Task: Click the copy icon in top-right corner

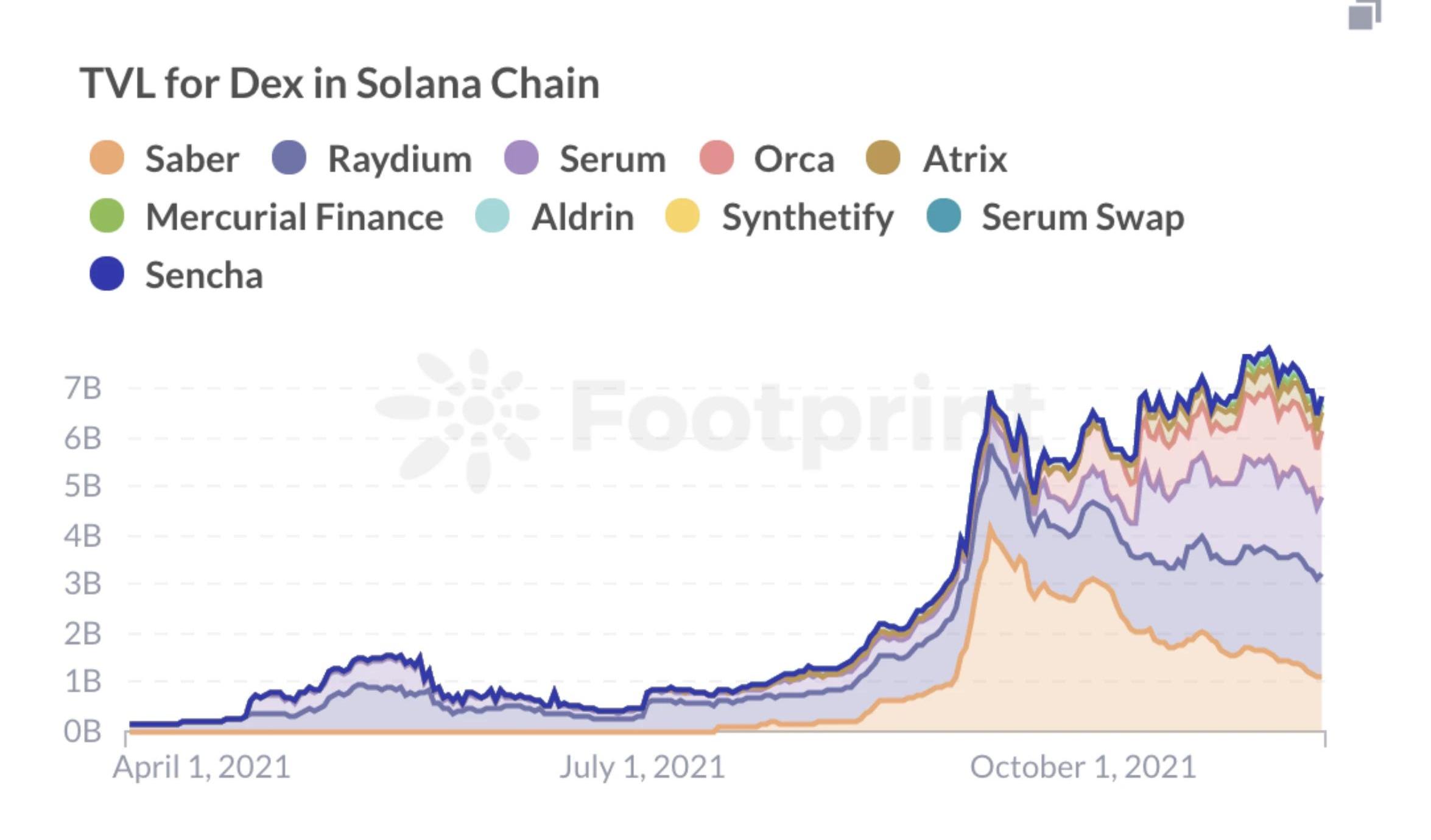Action: (x=1364, y=13)
